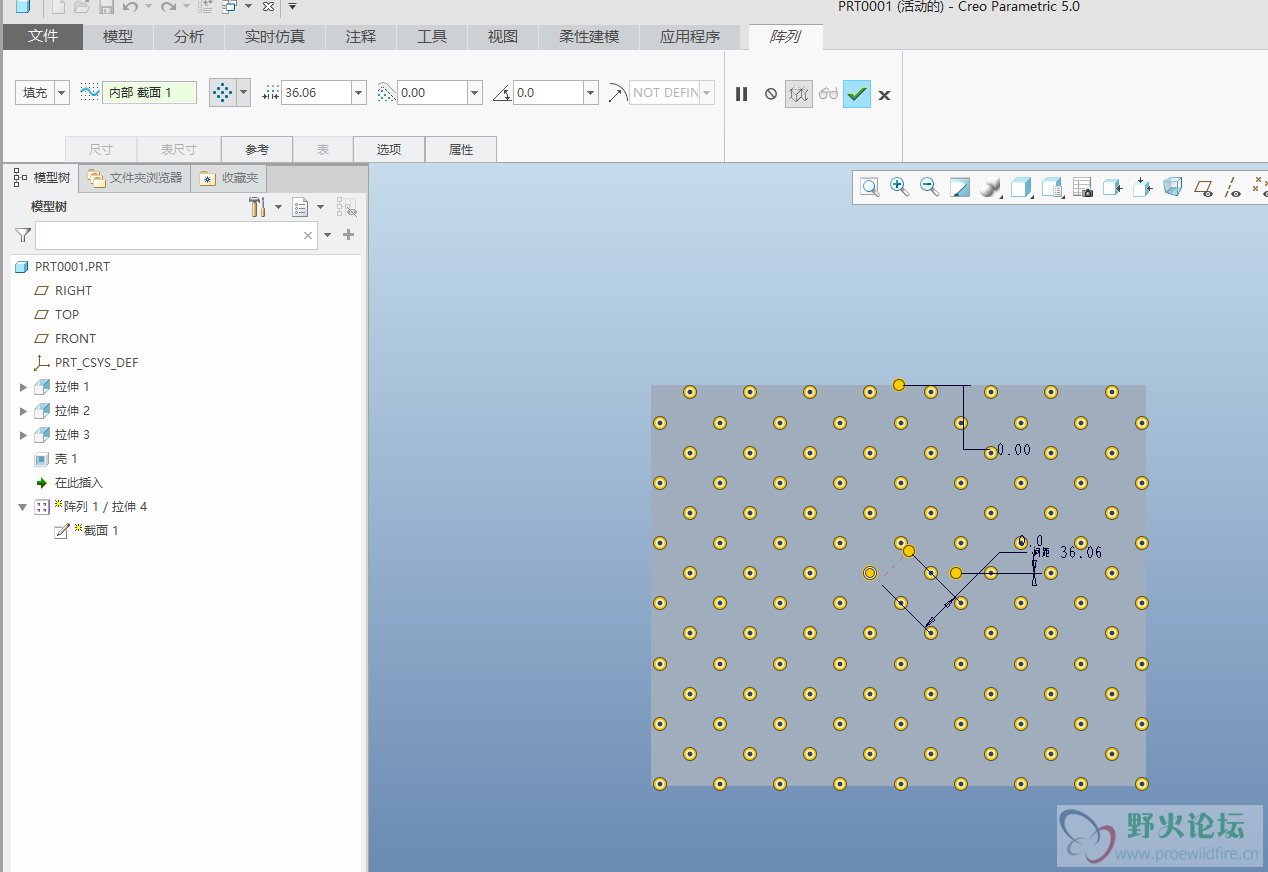Expand the 拉伸 2 tree node
This screenshot has width=1268, height=872.
pos(24,411)
